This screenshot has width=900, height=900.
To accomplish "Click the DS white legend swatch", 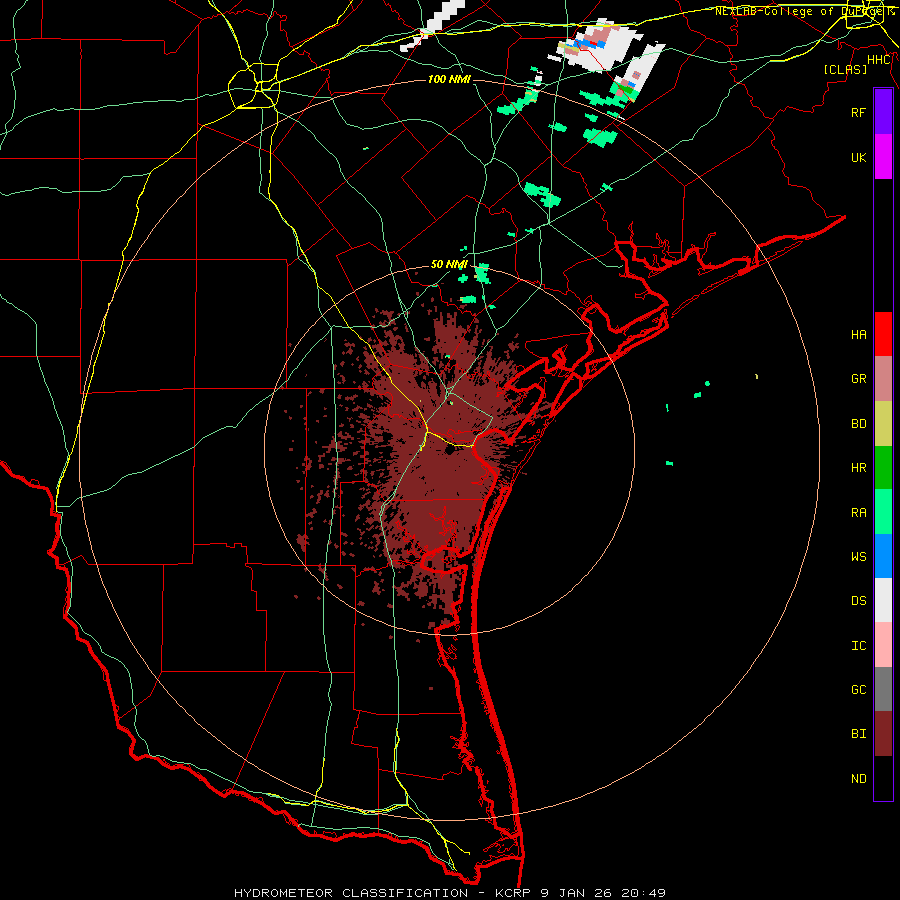I will [x=883, y=601].
